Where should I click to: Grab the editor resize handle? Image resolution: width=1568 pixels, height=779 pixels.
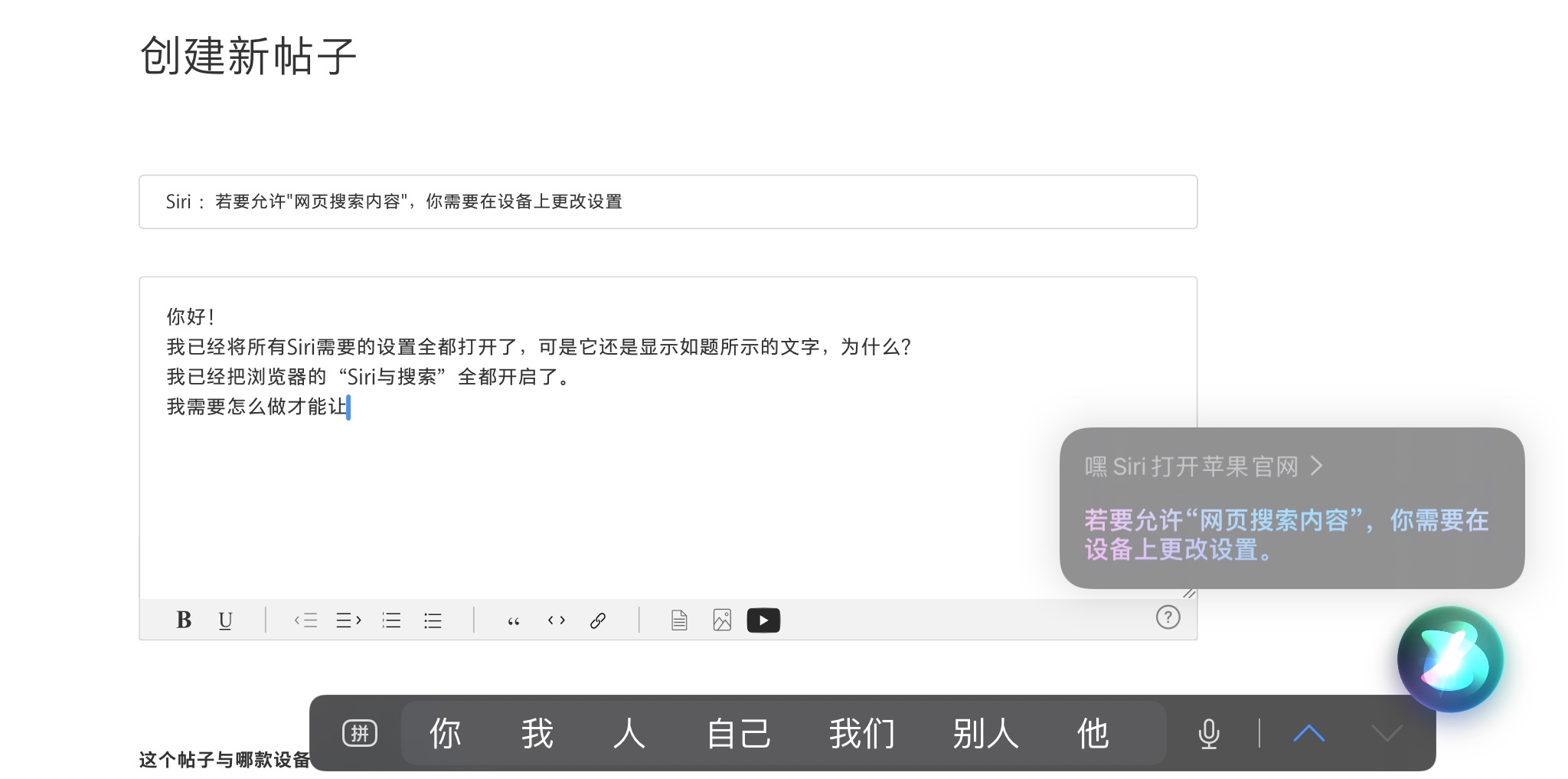pyautogui.click(x=1189, y=592)
